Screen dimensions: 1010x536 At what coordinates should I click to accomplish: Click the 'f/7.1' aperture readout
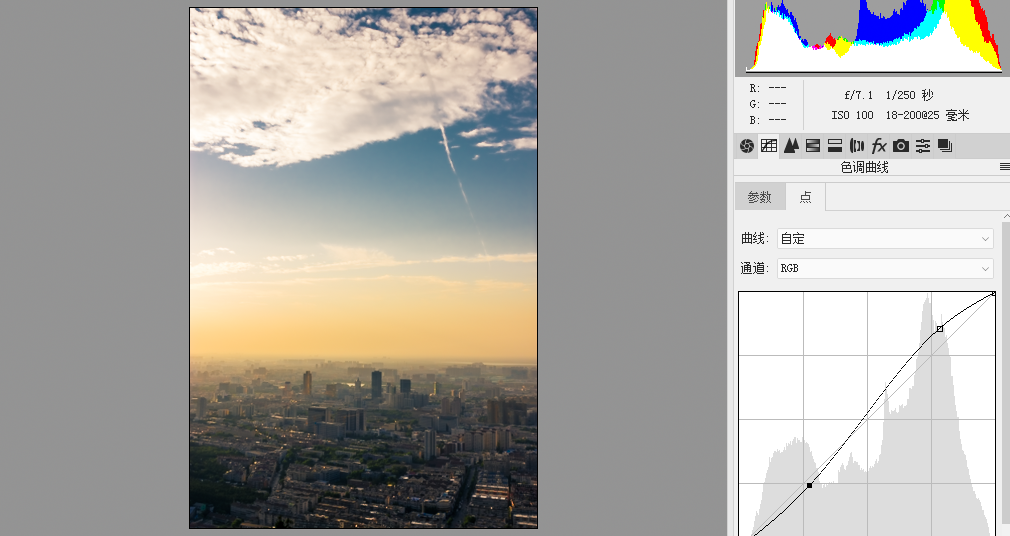click(x=859, y=95)
